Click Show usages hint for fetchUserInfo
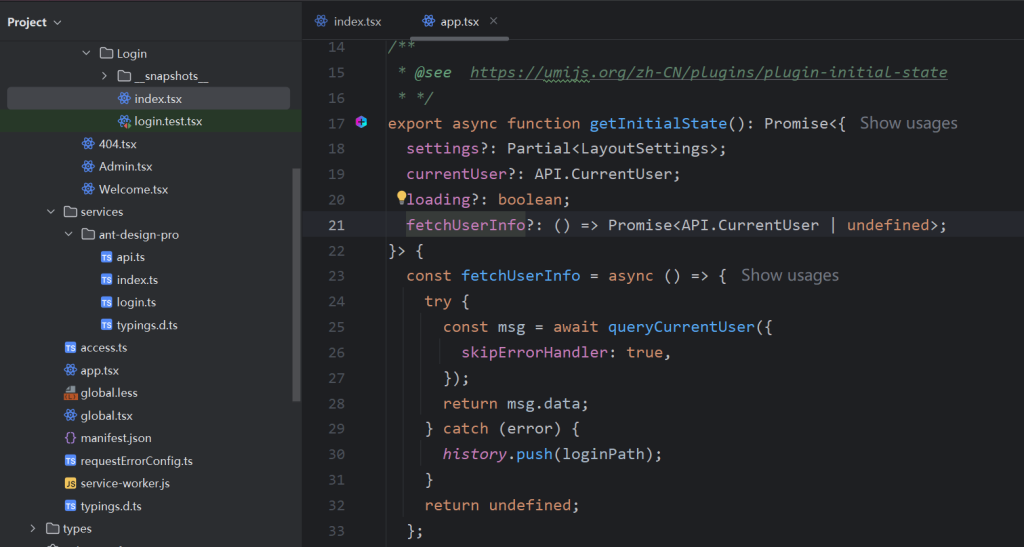Screen dimensions: 1024x547 pos(790,275)
